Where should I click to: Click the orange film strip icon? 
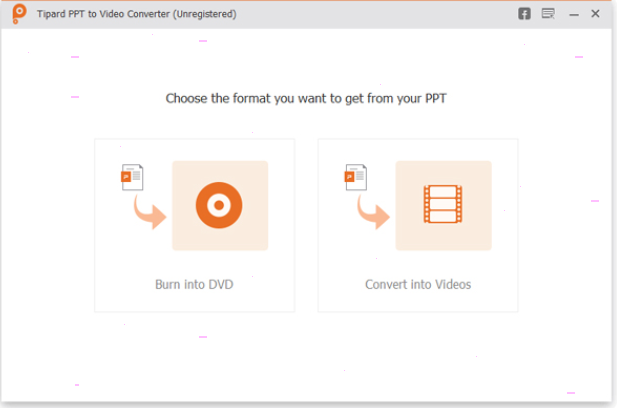443,204
